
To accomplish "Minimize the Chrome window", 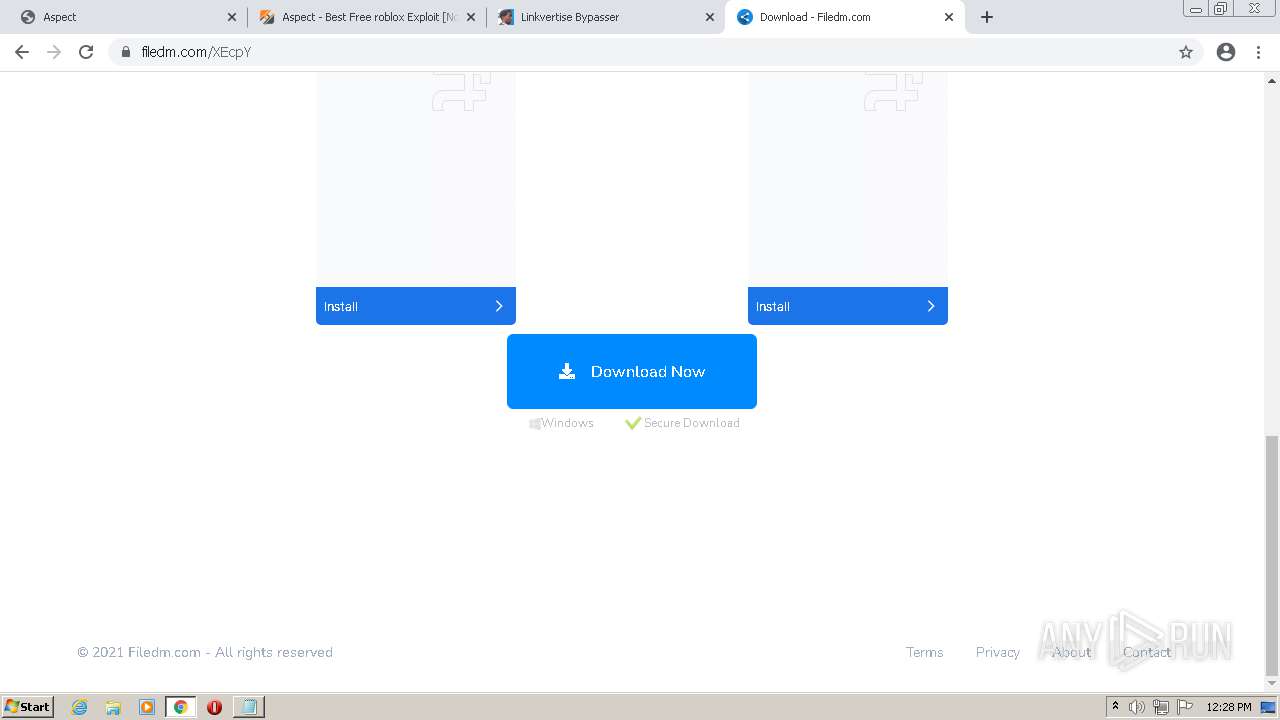I will click(x=1196, y=9).
